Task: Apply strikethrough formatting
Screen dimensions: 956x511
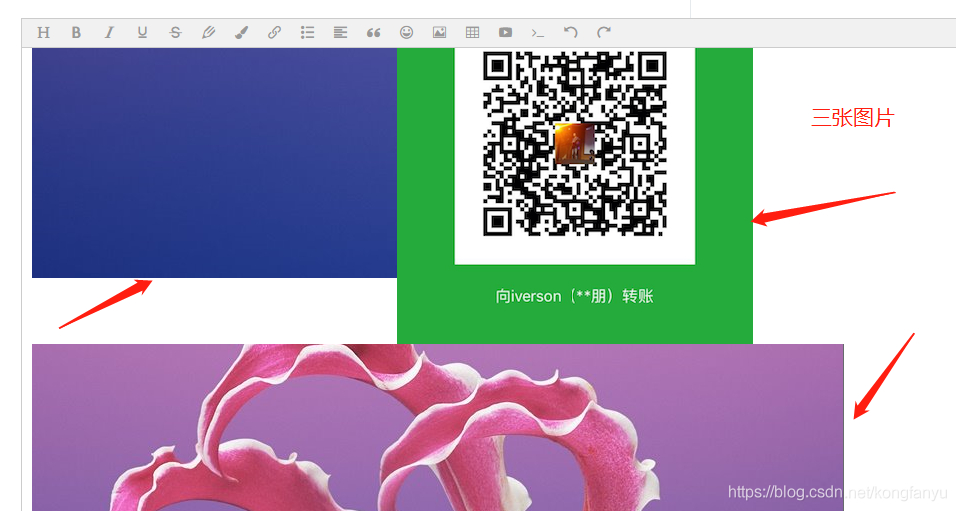Action: 175,32
